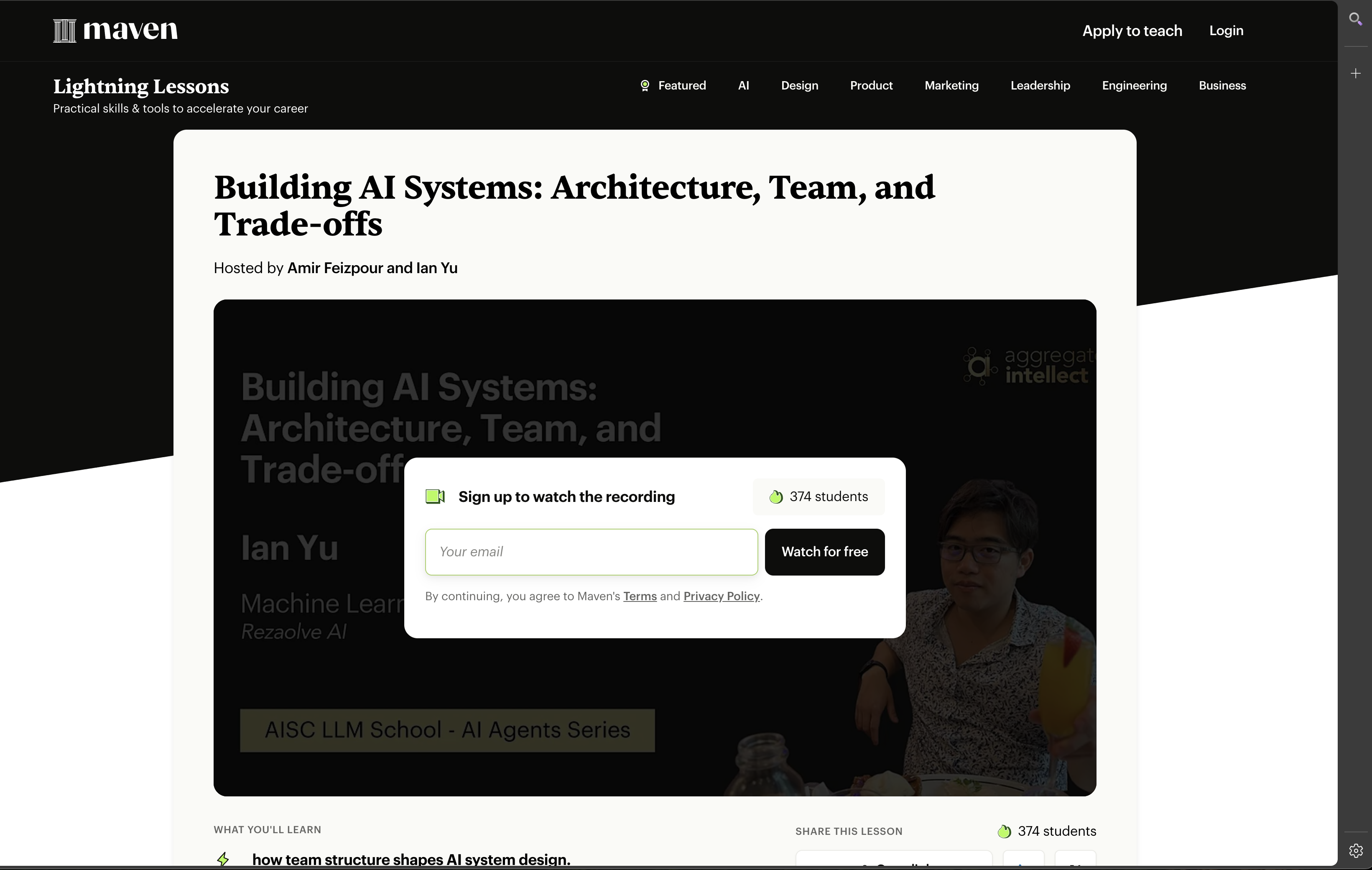Image resolution: width=1372 pixels, height=870 pixels.
Task: Go to the Product category
Action: 871,85
